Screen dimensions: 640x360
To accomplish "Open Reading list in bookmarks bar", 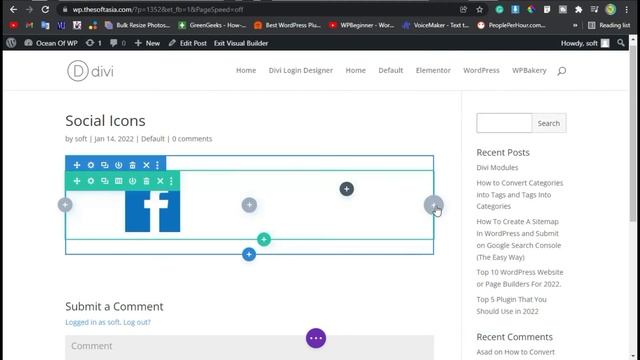I will click(609, 25).
